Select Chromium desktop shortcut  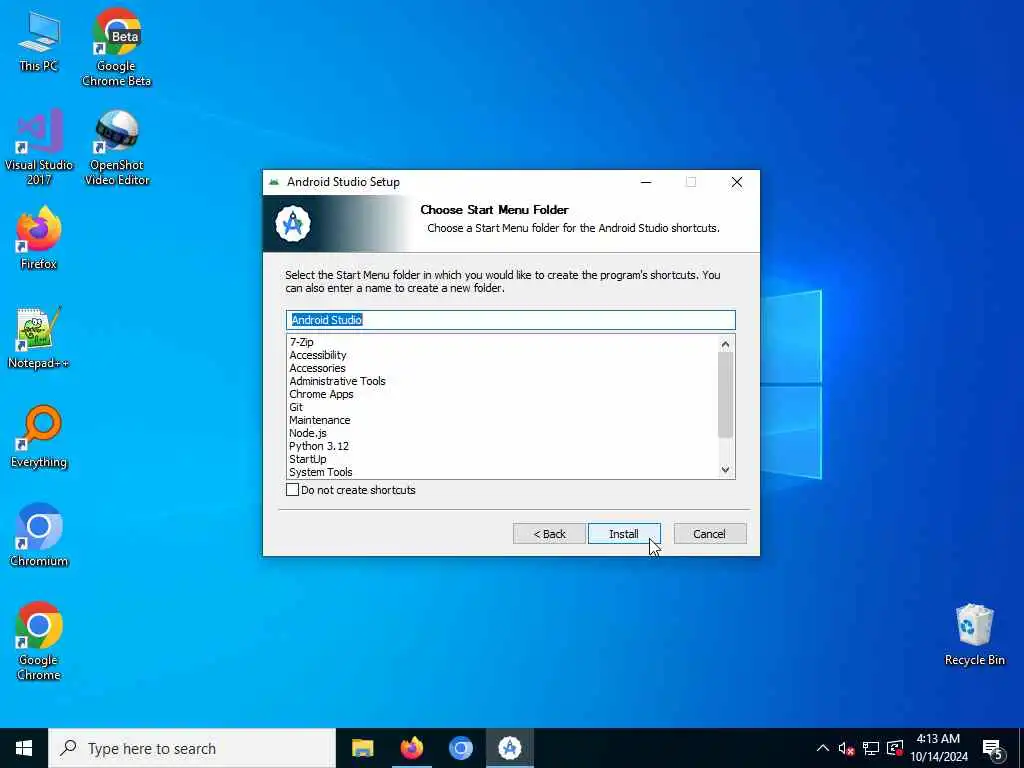click(x=39, y=536)
